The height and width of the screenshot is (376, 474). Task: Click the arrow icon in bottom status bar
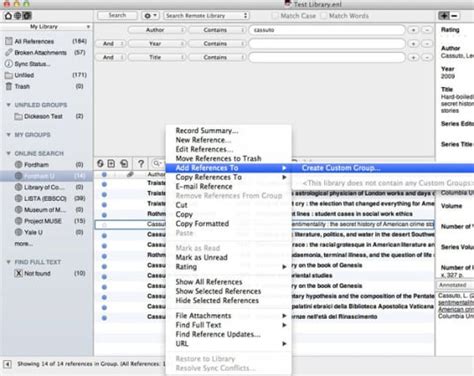point(7,364)
